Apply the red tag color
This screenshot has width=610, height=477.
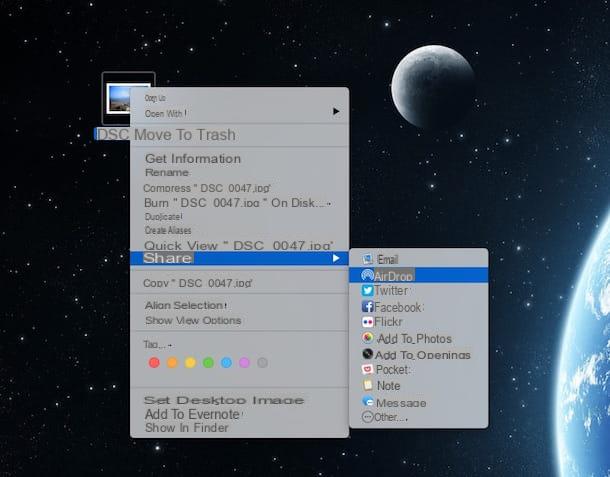click(154, 363)
